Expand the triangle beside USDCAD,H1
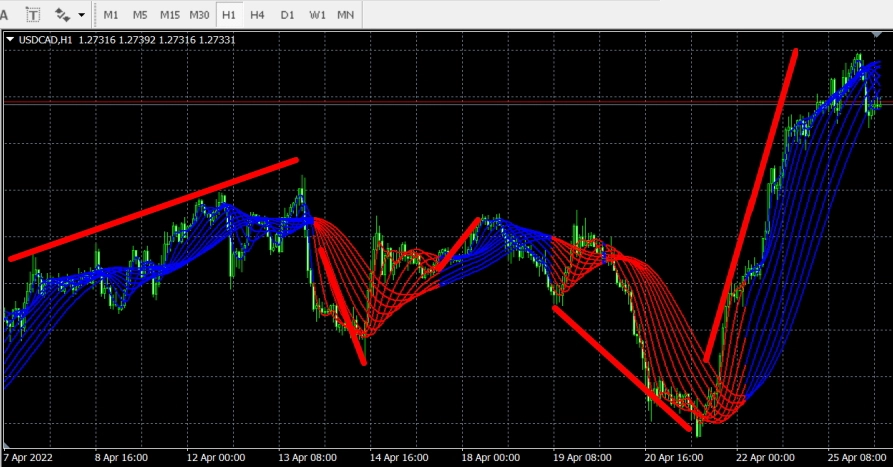 [10, 40]
